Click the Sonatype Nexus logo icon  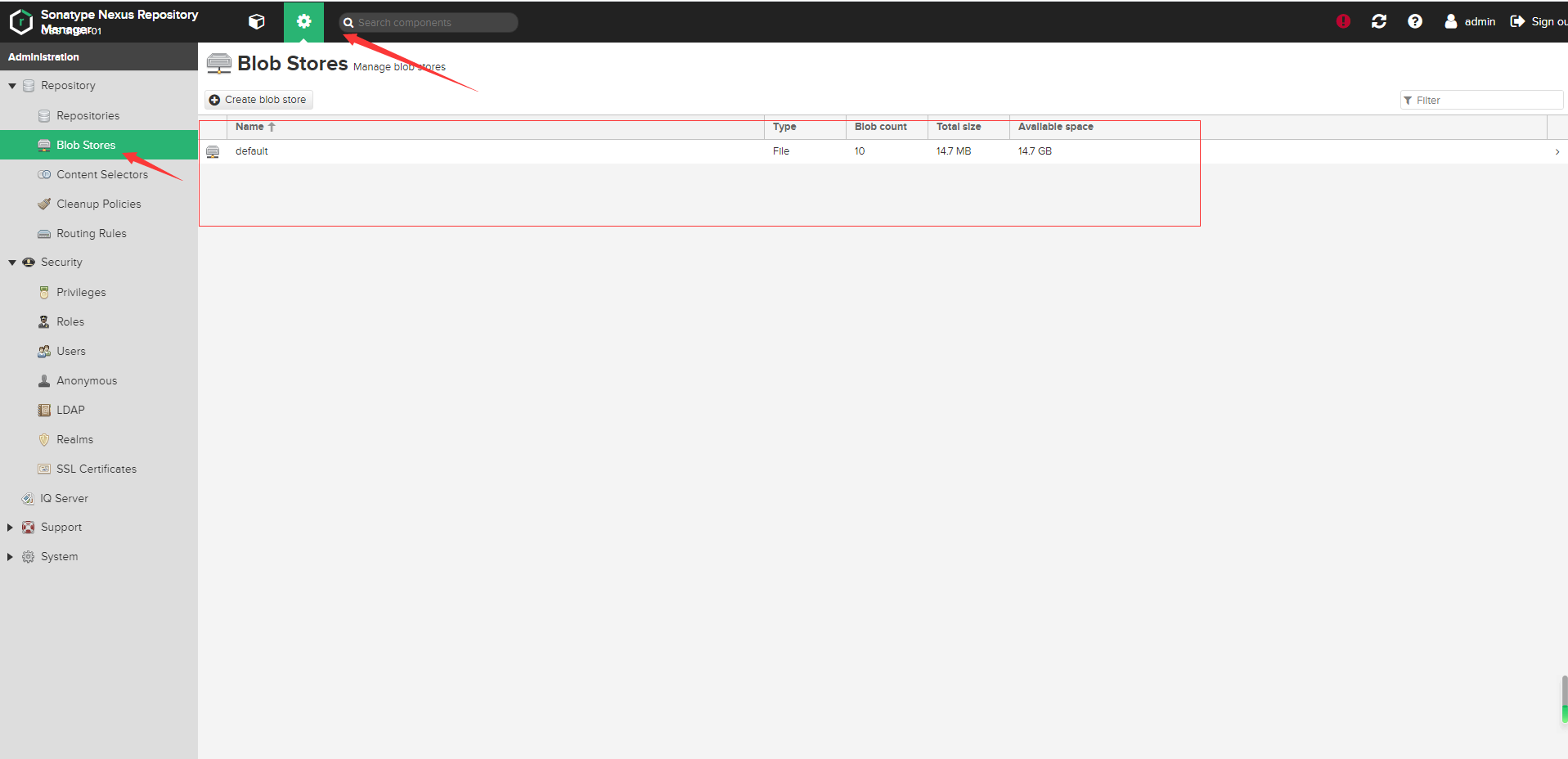coord(21,22)
